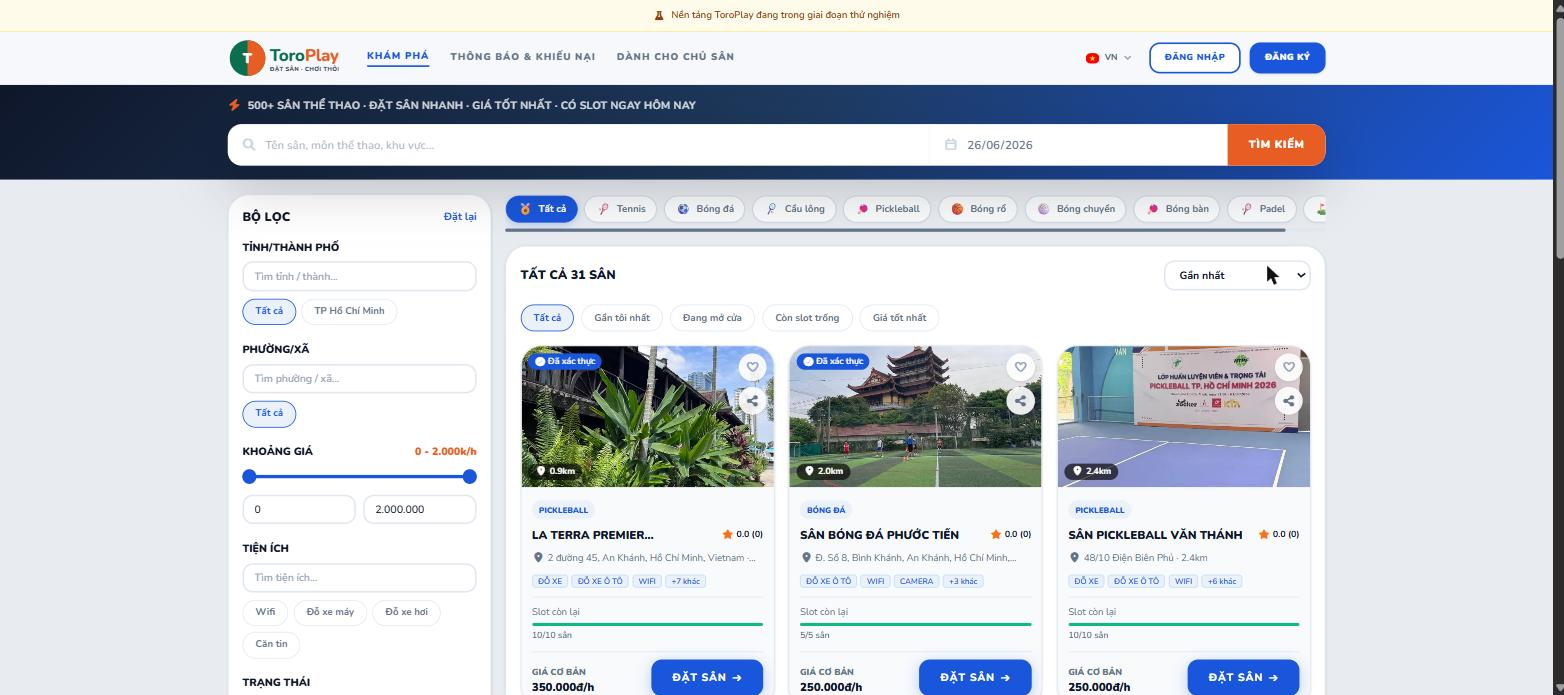Toggle the Đỗ xe máy amenity filter
The height and width of the screenshot is (695, 1564).
330,612
